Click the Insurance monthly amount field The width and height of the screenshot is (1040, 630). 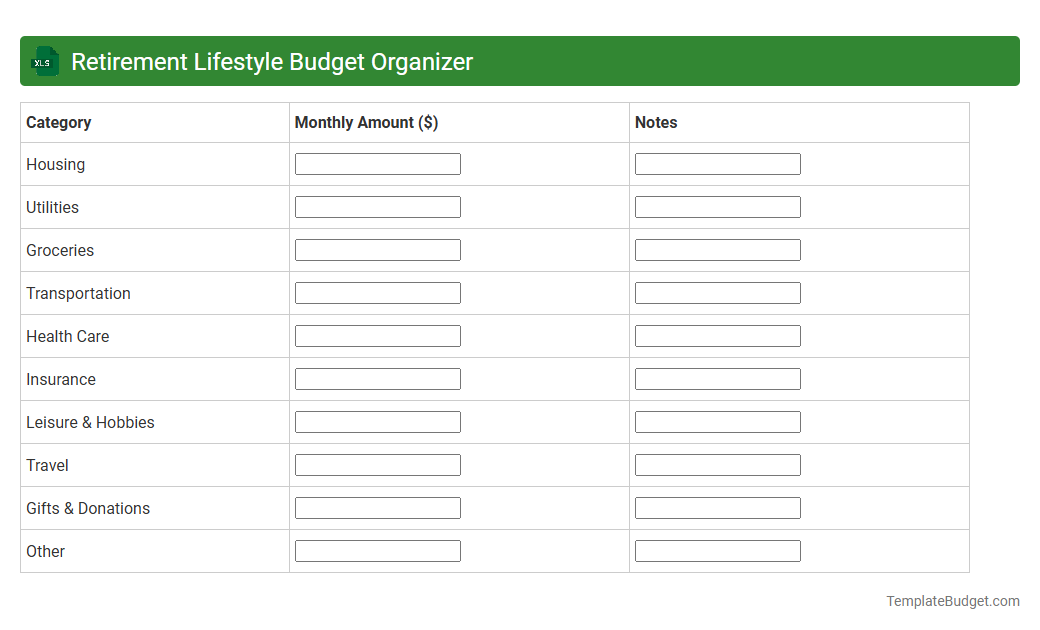point(377,378)
